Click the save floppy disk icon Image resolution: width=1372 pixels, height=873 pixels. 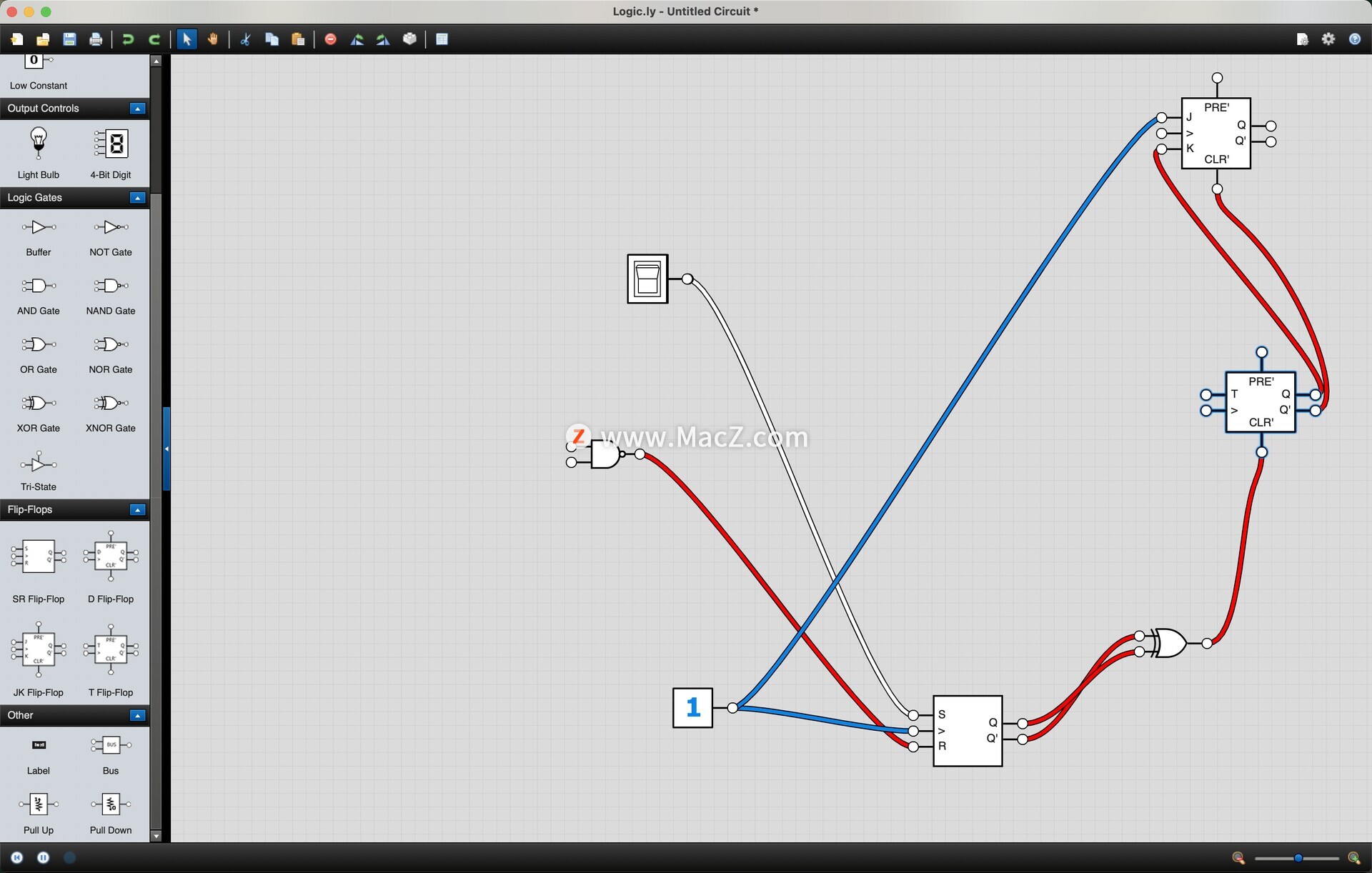click(69, 39)
